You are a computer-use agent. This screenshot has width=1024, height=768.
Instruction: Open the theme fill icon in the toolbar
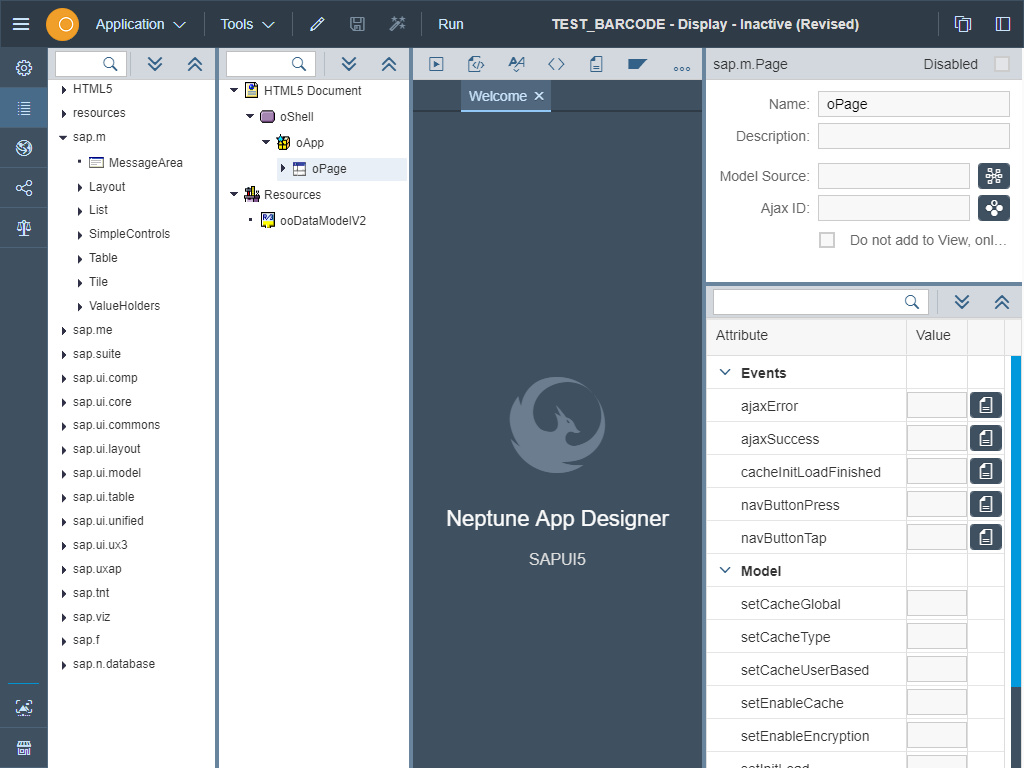(x=636, y=63)
